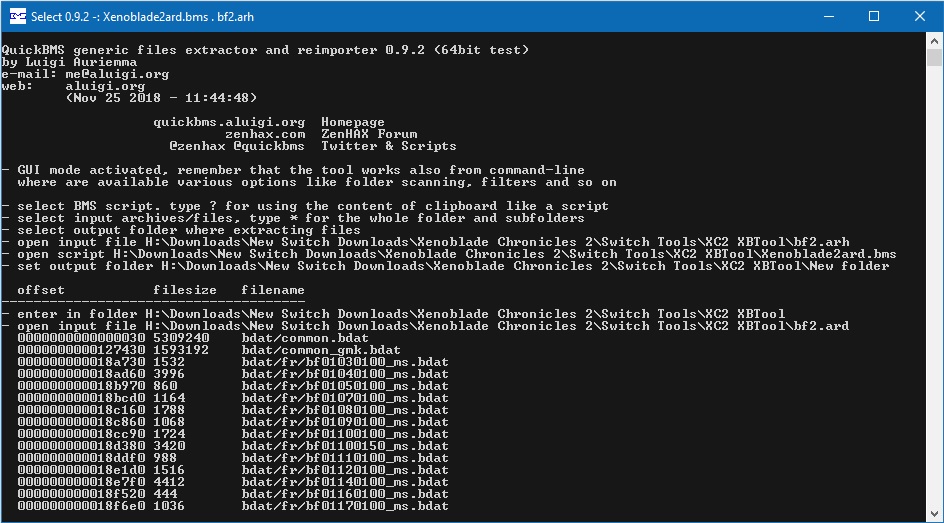Click the me@aluigi.org e-mail text
944x523 pixels.
pos(117,74)
